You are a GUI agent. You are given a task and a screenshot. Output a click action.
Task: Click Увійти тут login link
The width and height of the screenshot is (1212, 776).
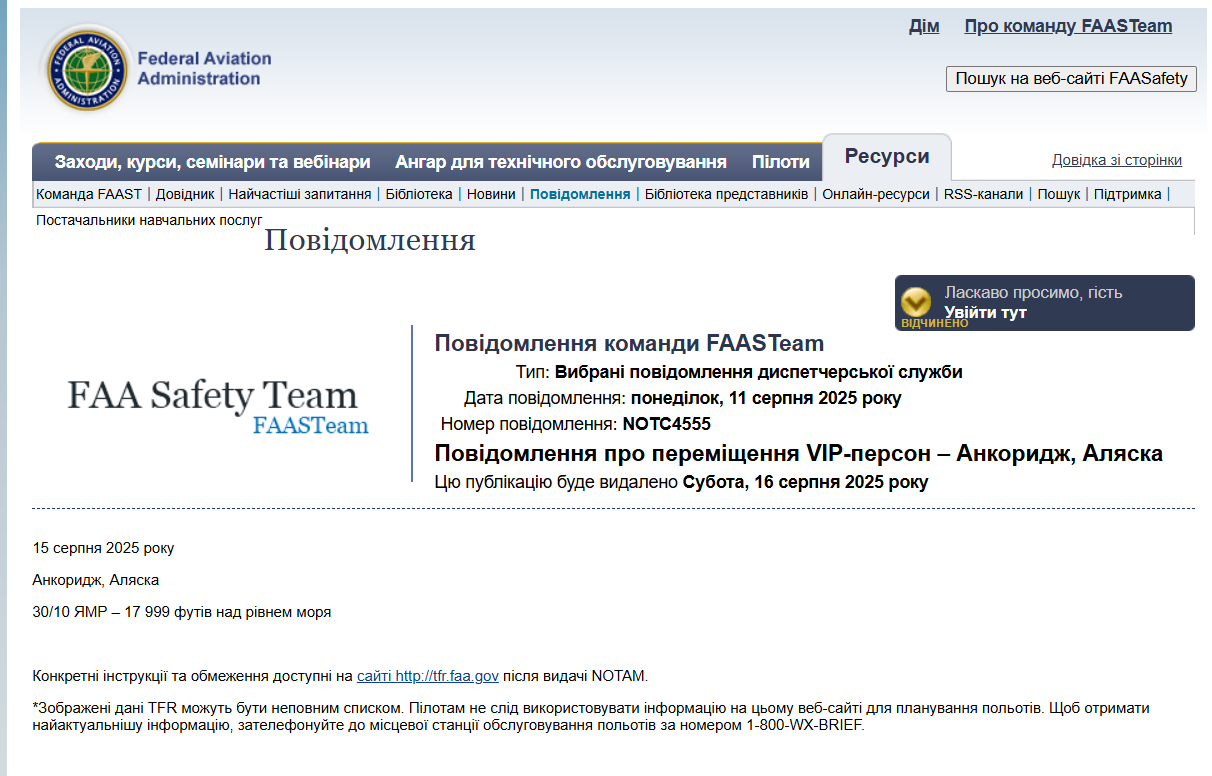pos(985,313)
